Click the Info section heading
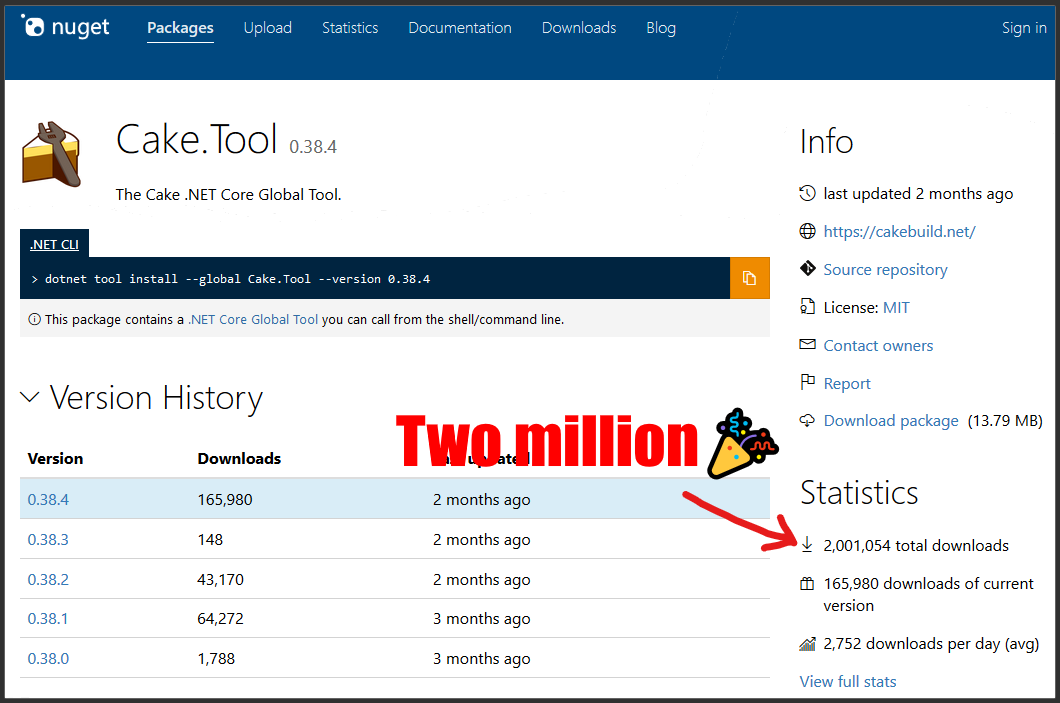Screen dimensions: 1060x703 (x=826, y=141)
